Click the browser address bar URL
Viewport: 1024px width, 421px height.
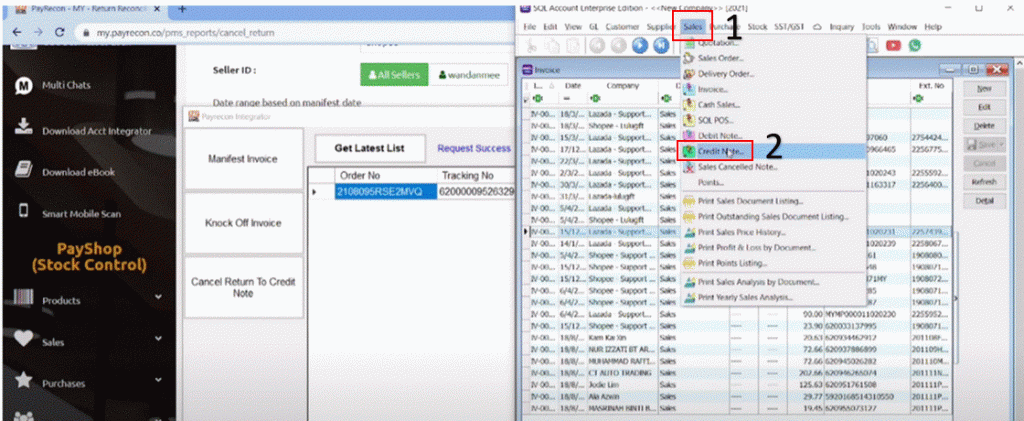click(186, 33)
